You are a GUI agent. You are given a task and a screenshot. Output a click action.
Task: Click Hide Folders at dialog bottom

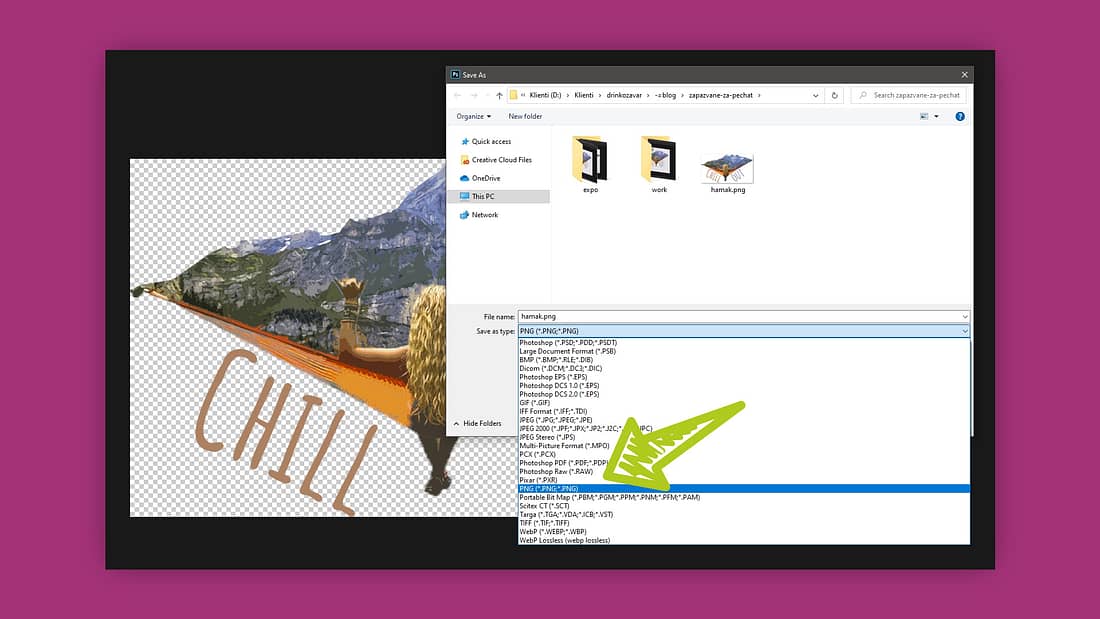pos(482,424)
